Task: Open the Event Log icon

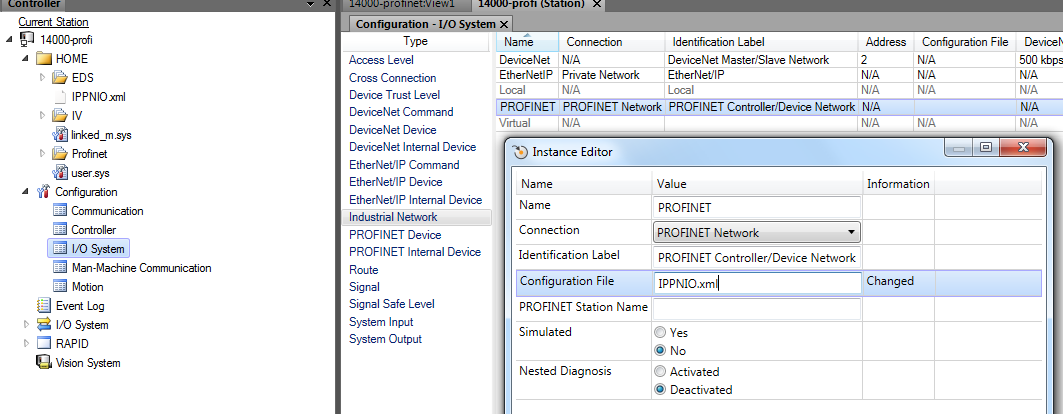Action: pos(43,306)
